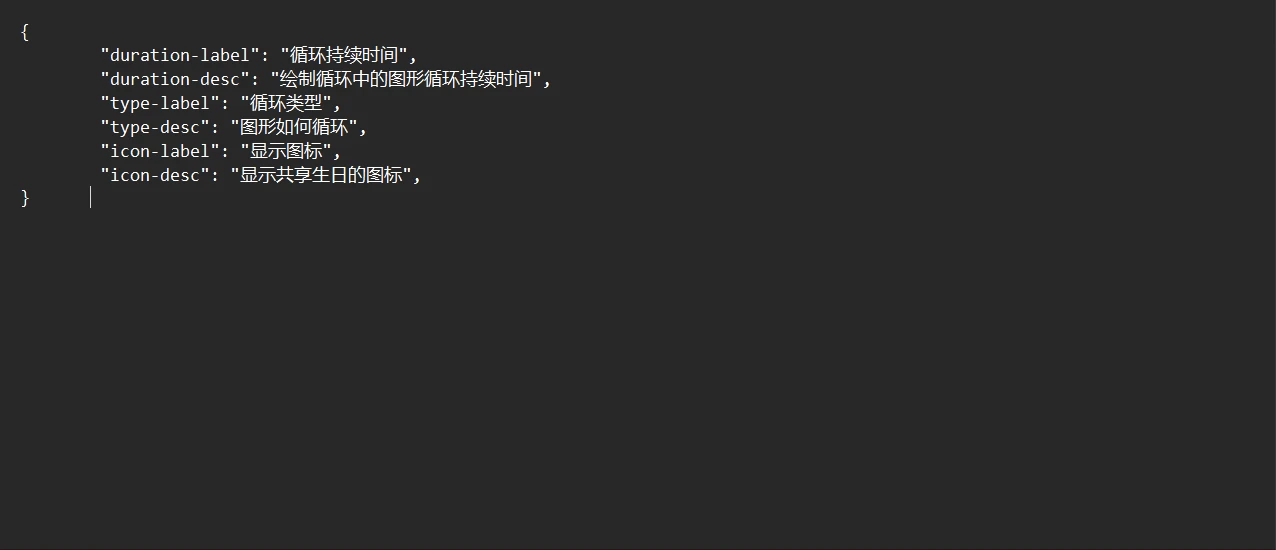Click the text cursor after the closing brace

coord(90,198)
